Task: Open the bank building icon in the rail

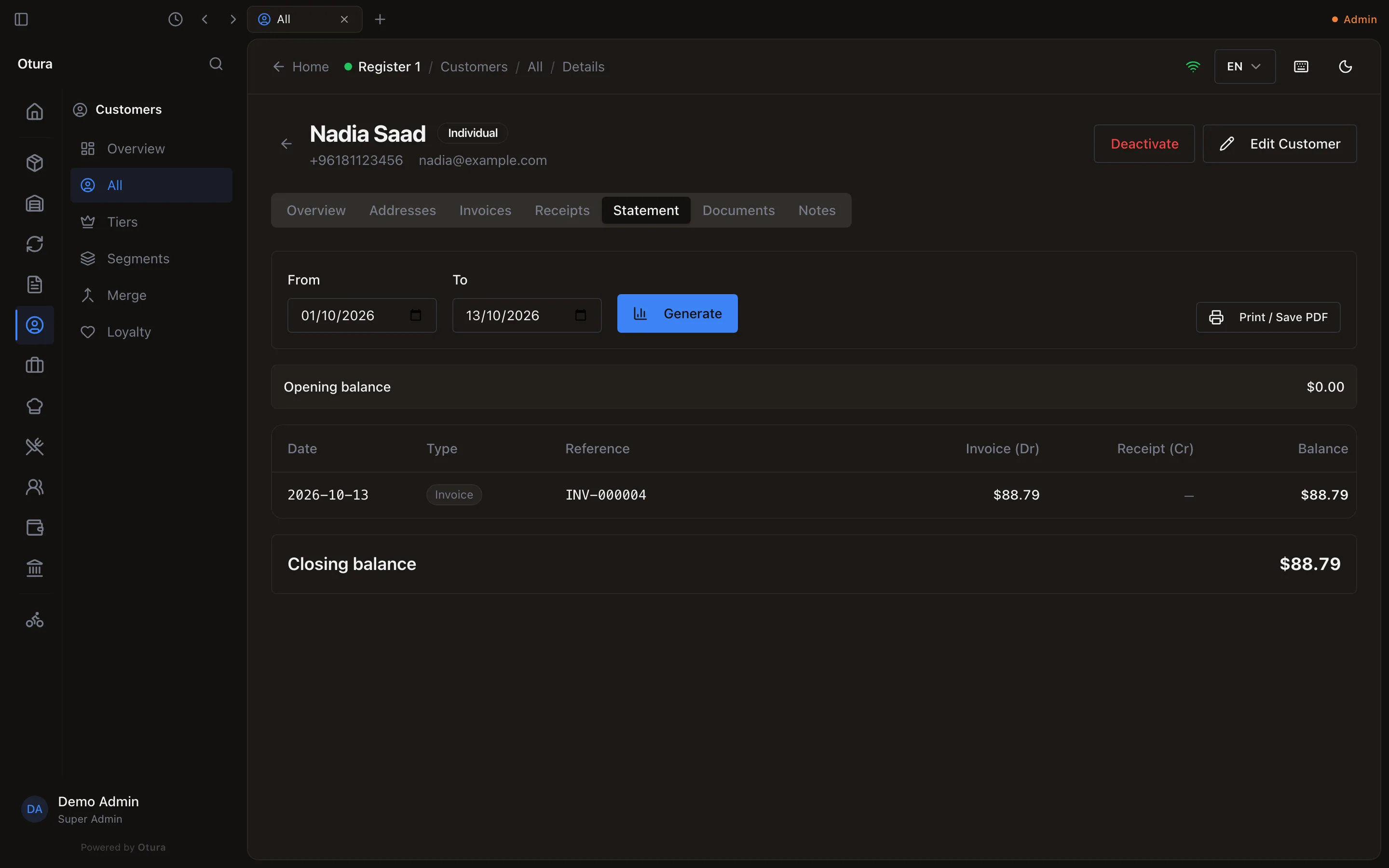Action: [34, 569]
